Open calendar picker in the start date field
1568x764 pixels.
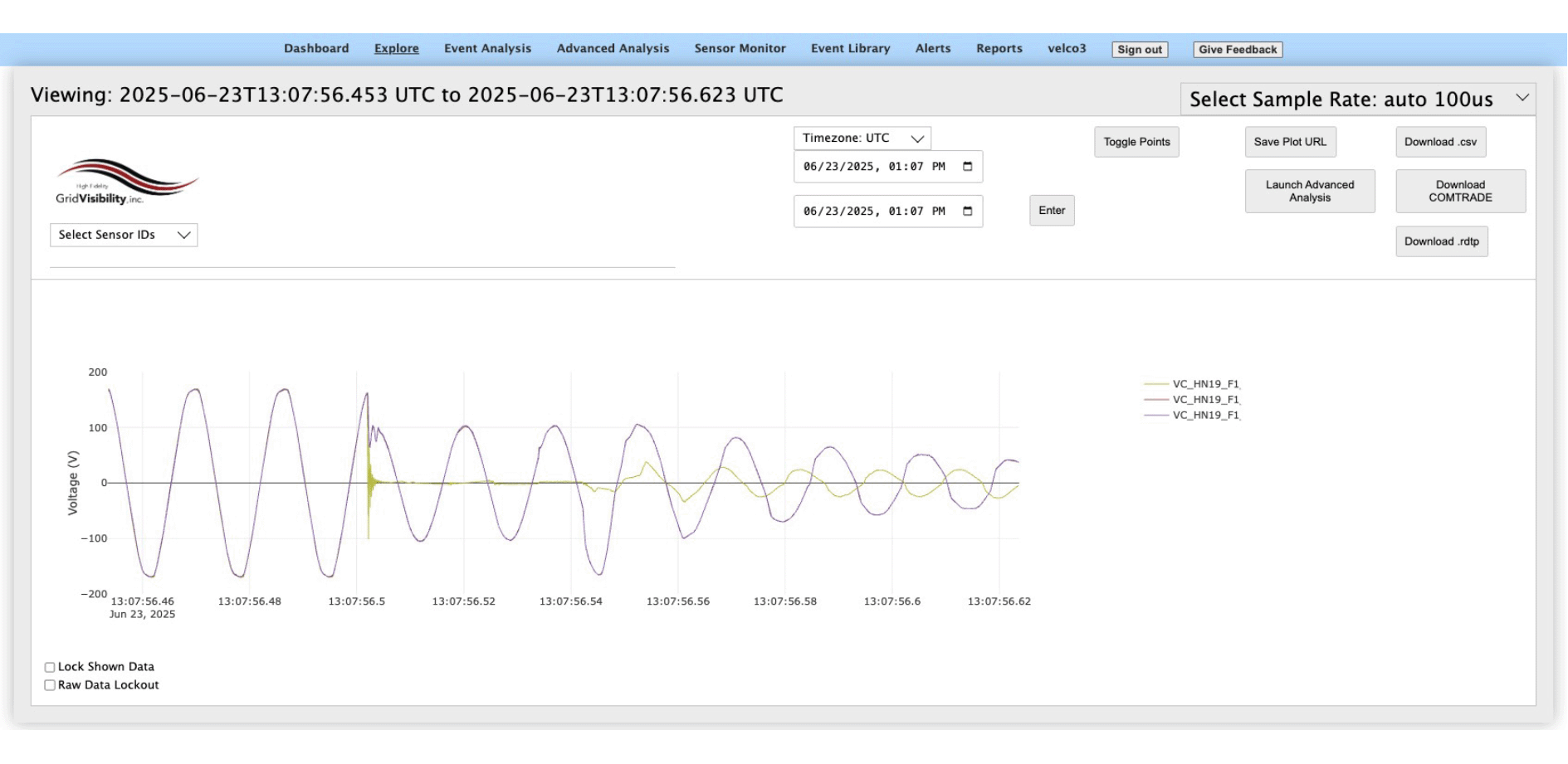tap(967, 167)
